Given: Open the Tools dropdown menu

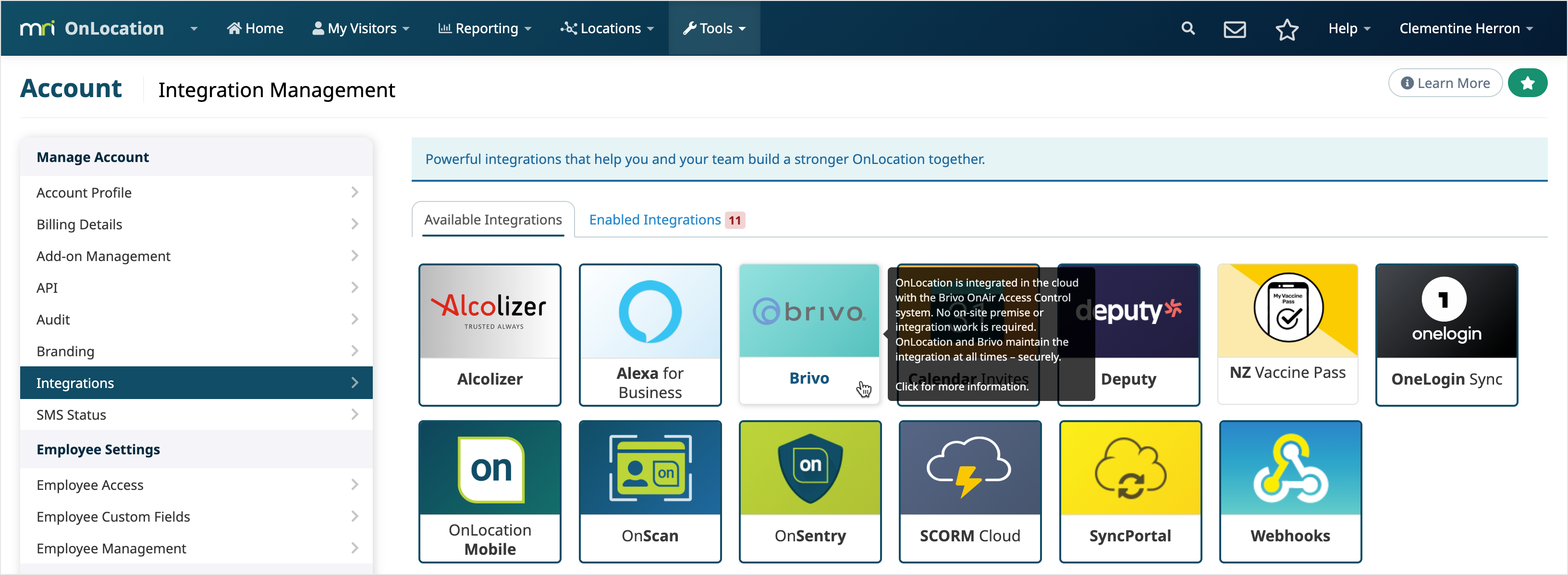Looking at the screenshot, I should pos(714,29).
